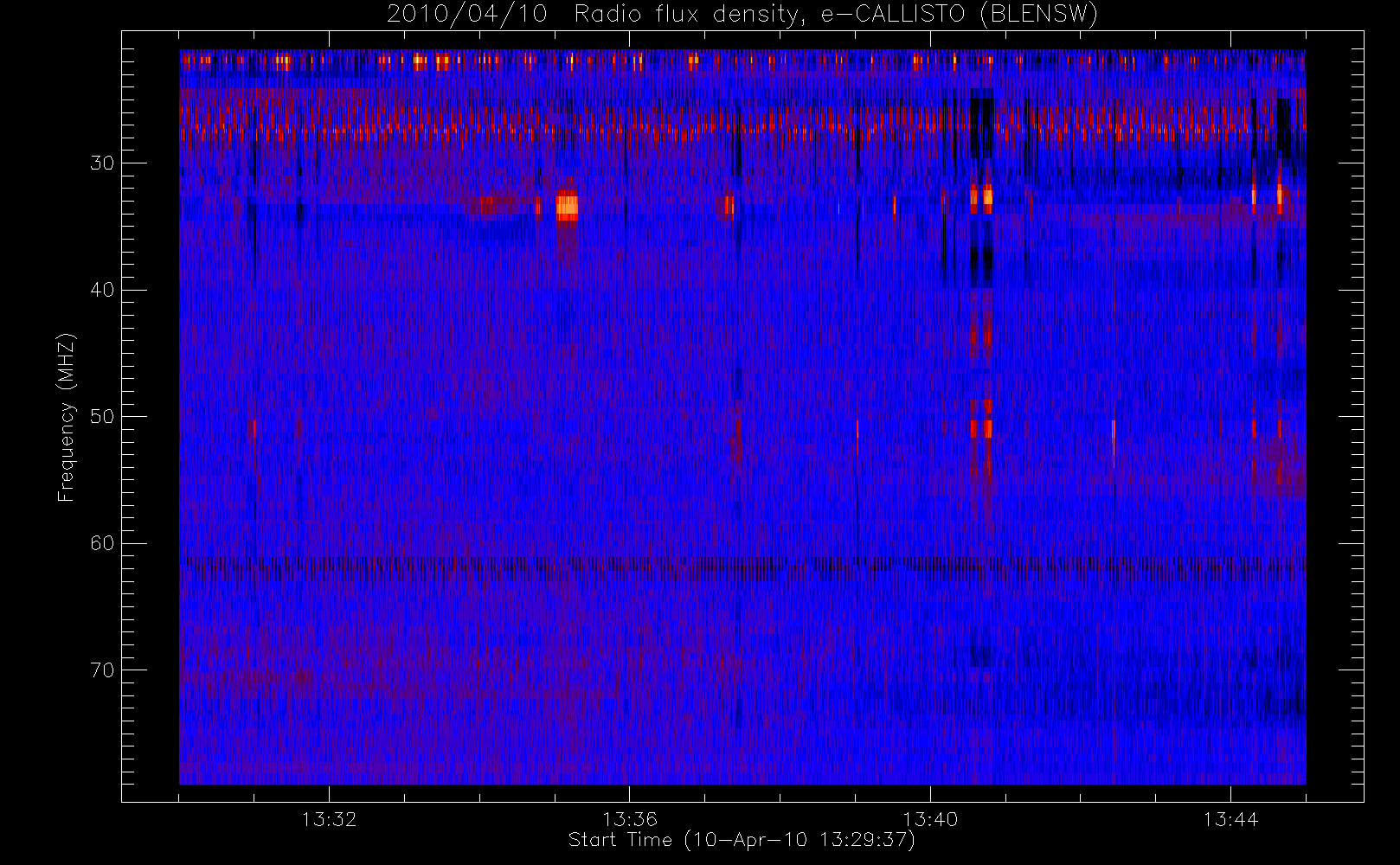Click the 30 MHz frequency tick label
The image size is (1400, 865).
(102, 163)
